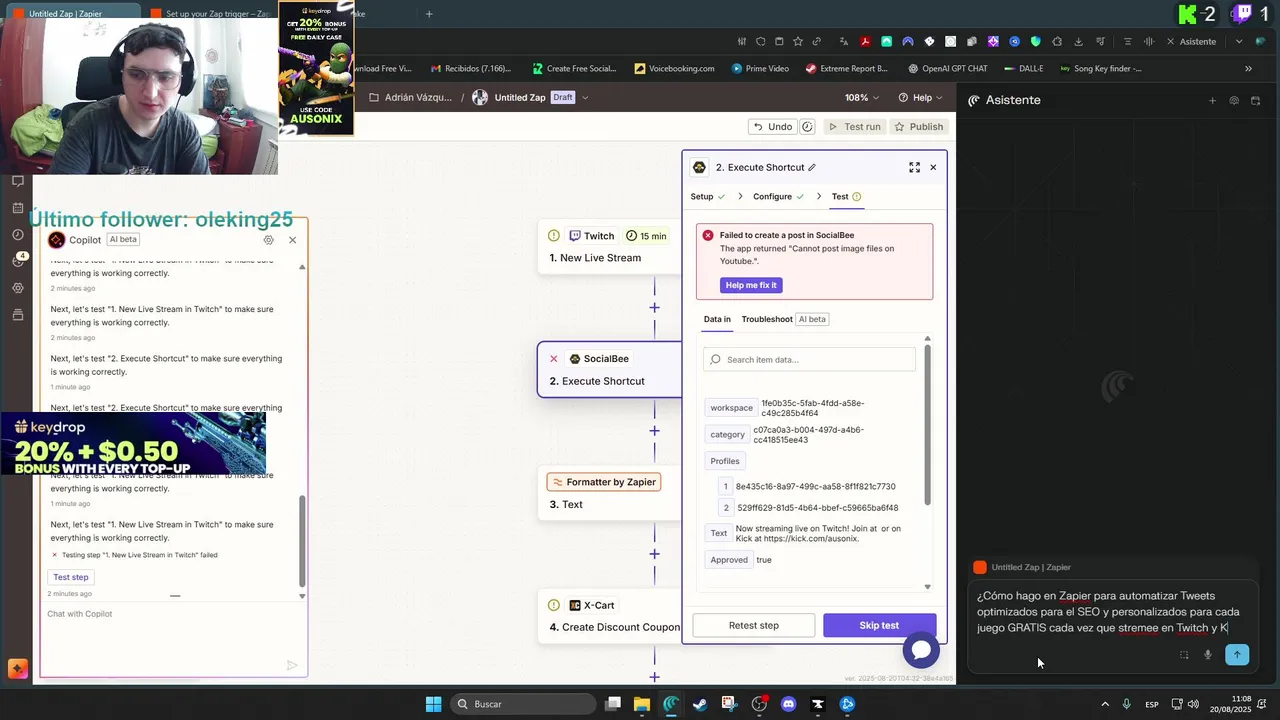Viewport: 1280px width, 720px height.
Task: Click the screenshot capture icon in Asistente input
Action: (1184, 655)
